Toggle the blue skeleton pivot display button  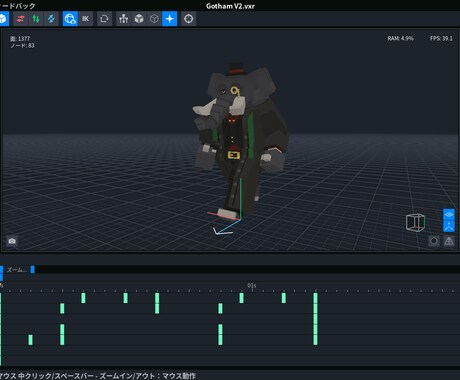449,226
